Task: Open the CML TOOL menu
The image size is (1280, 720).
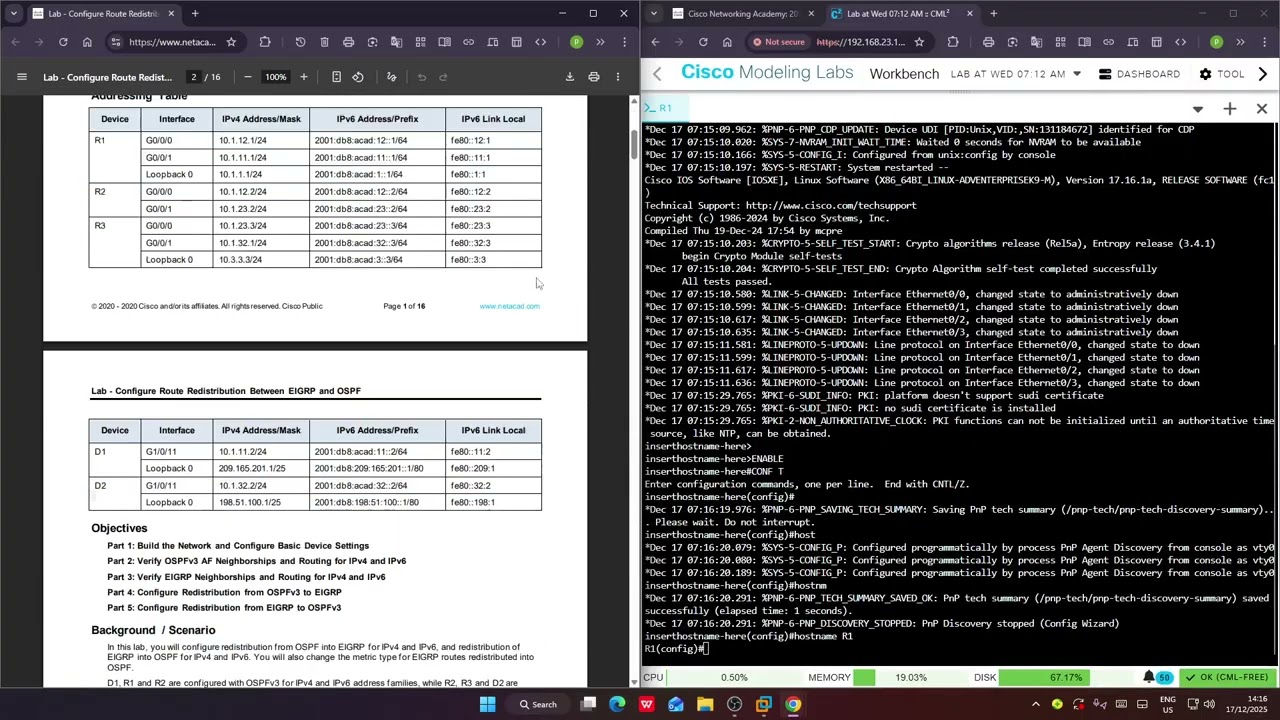Action: point(1221,74)
